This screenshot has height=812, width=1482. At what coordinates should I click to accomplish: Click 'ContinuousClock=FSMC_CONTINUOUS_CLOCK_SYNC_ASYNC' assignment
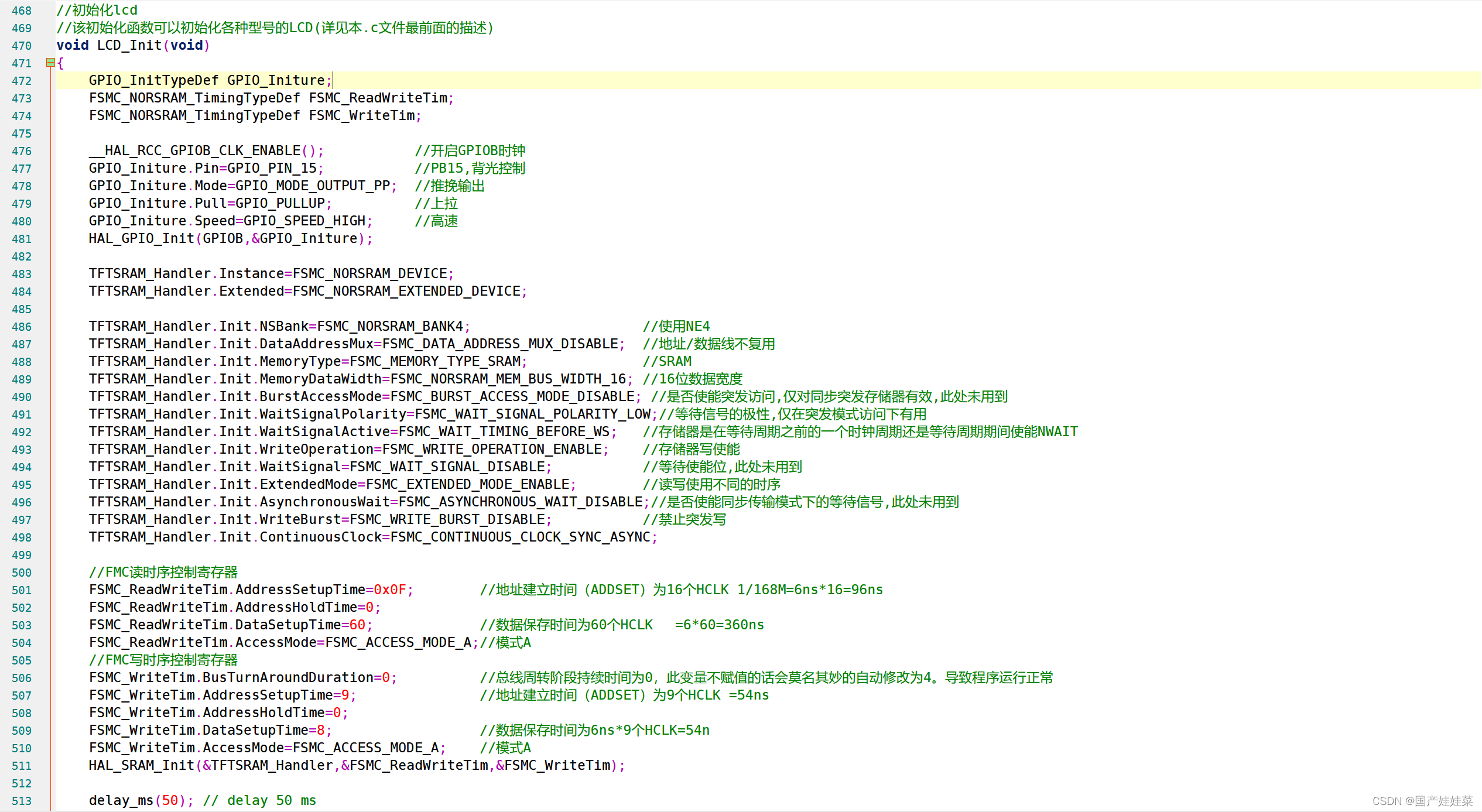point(455,537)
